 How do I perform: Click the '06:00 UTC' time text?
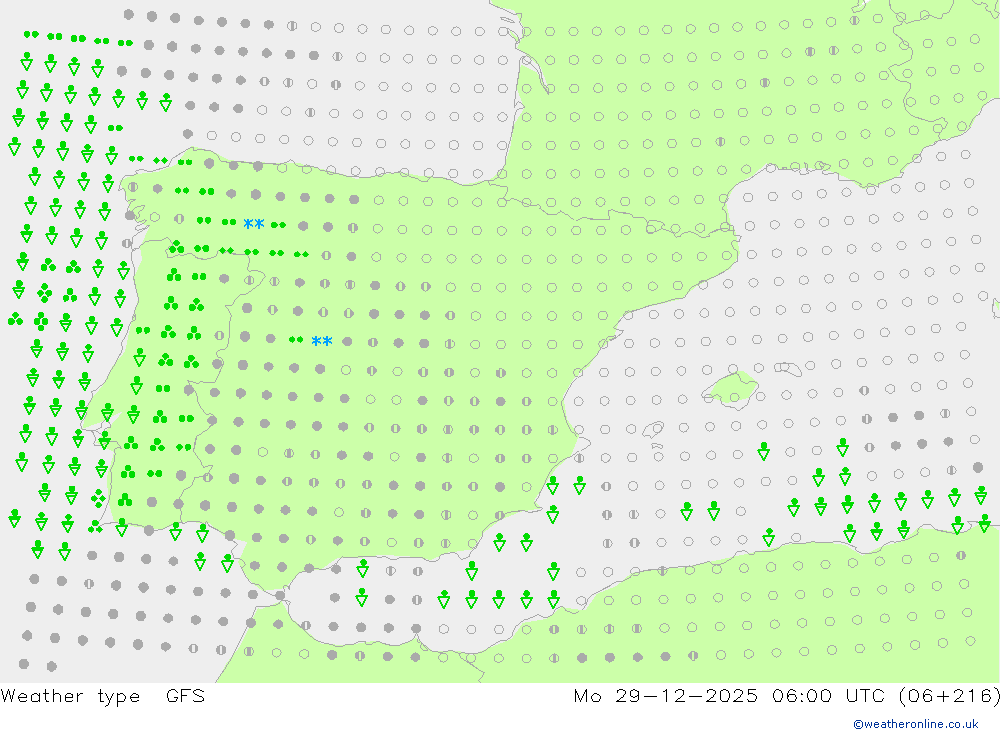point(830,695)
